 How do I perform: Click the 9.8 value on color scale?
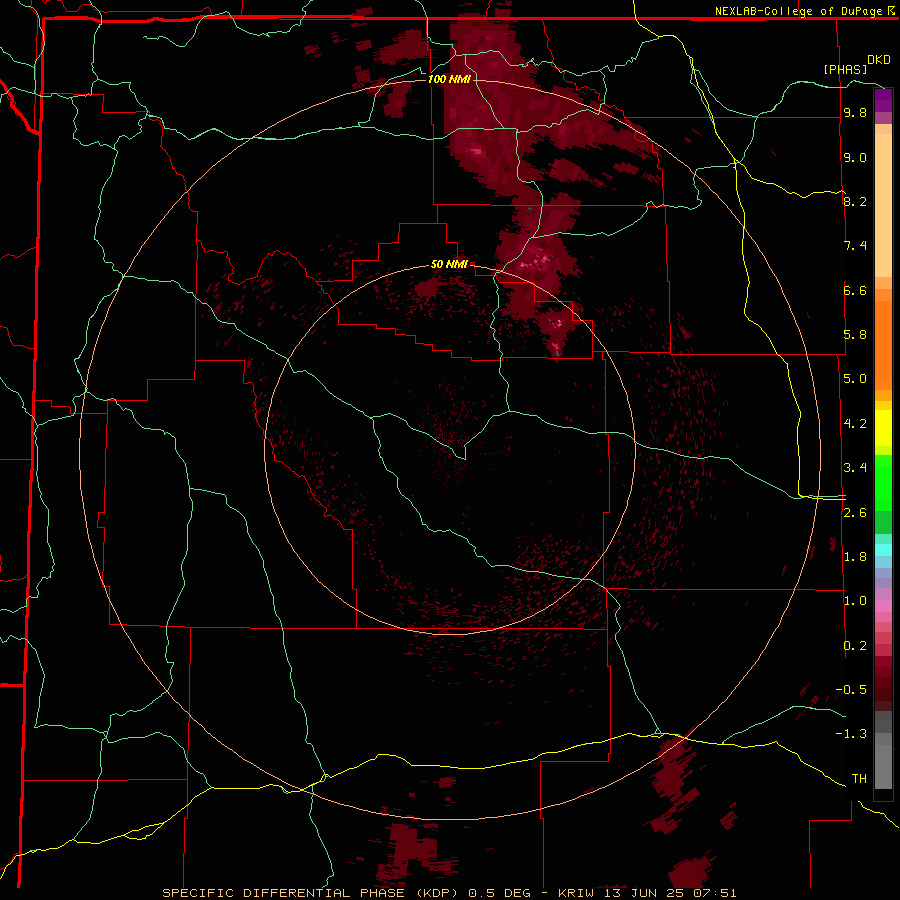(855, 112)
